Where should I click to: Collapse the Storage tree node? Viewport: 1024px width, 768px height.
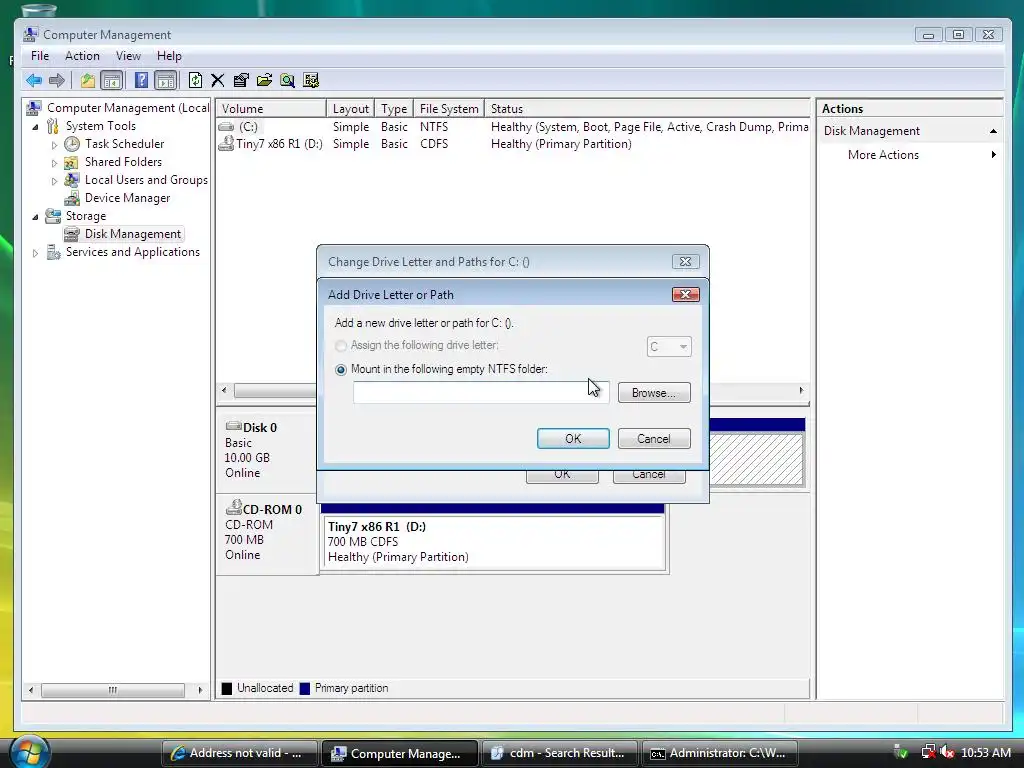pyautogui.click(x=35, y=217)
